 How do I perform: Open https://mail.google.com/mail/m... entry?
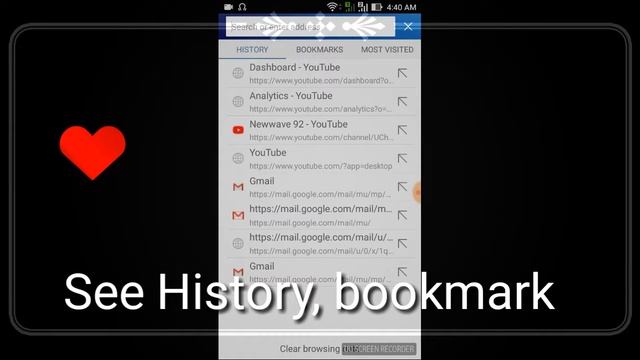320,215
